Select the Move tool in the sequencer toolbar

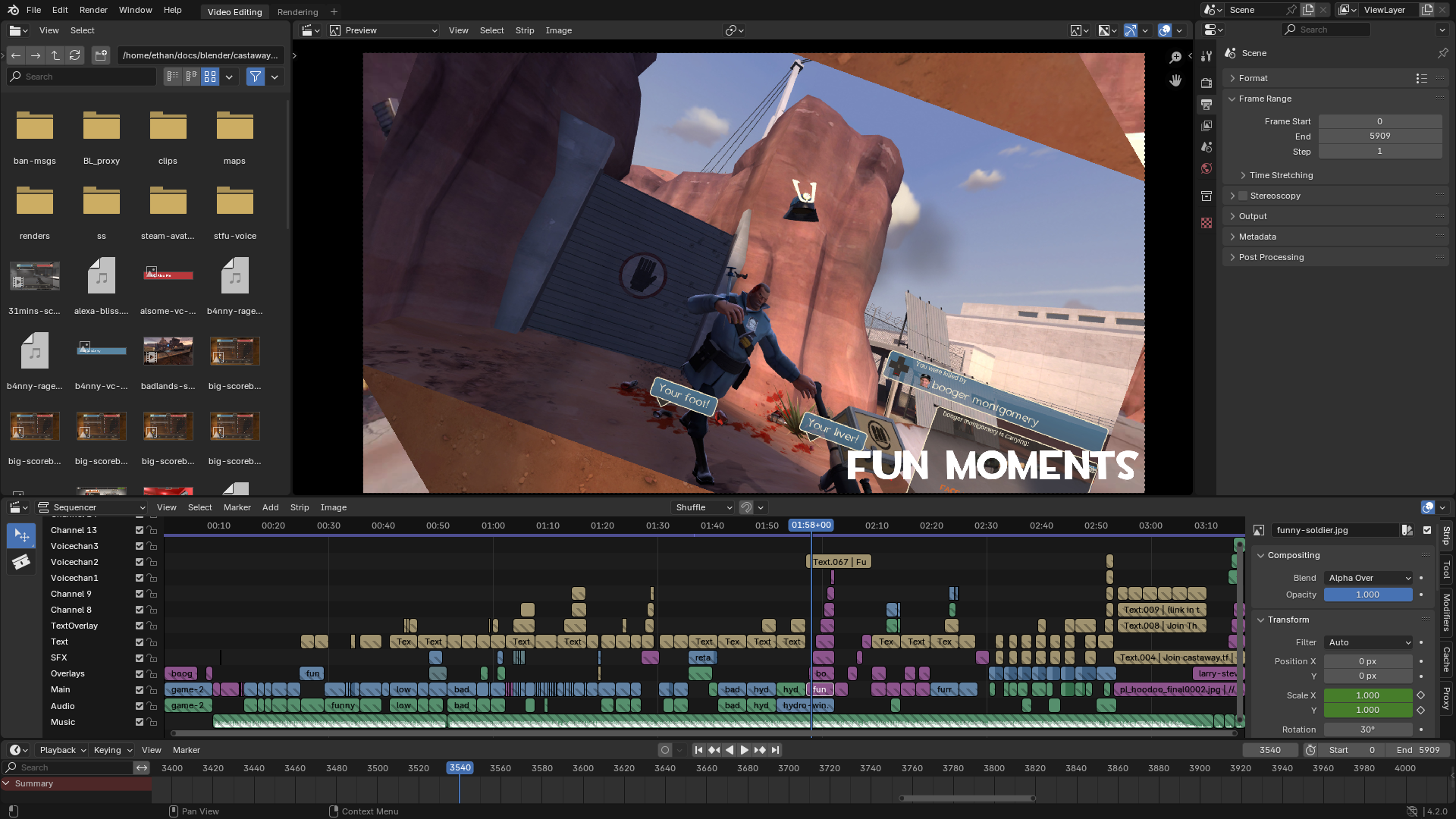[x=21, y=535]
